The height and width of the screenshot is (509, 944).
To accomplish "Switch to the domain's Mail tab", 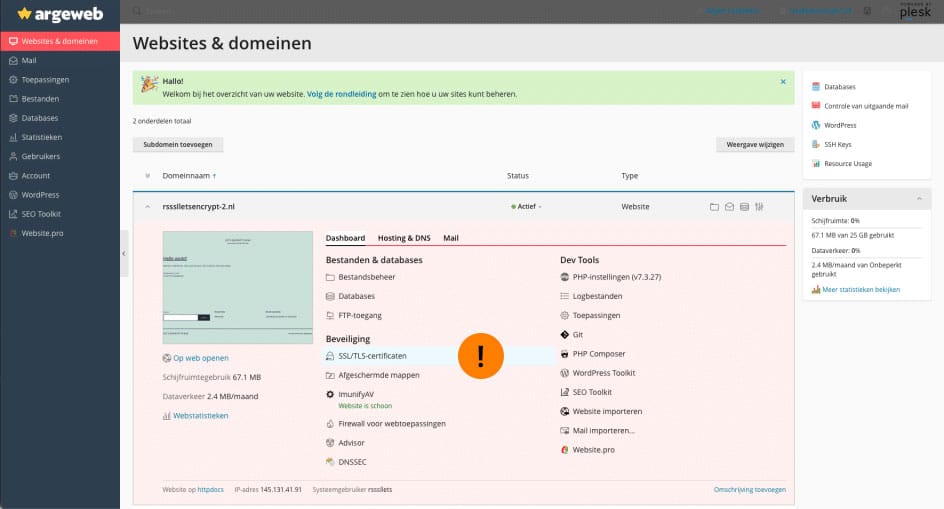I will 451,238.
